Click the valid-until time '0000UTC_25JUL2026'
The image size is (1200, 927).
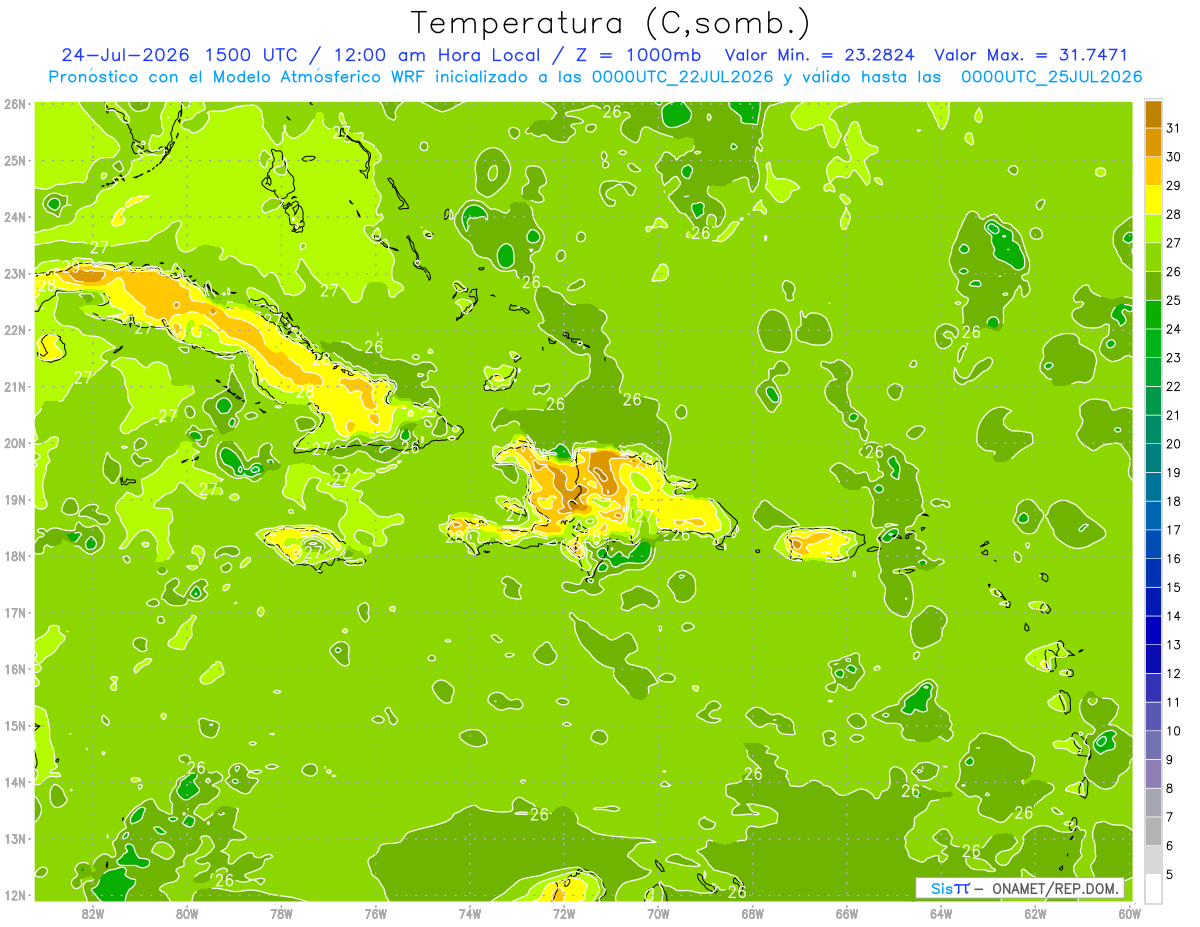click(x=1052, y=77)
